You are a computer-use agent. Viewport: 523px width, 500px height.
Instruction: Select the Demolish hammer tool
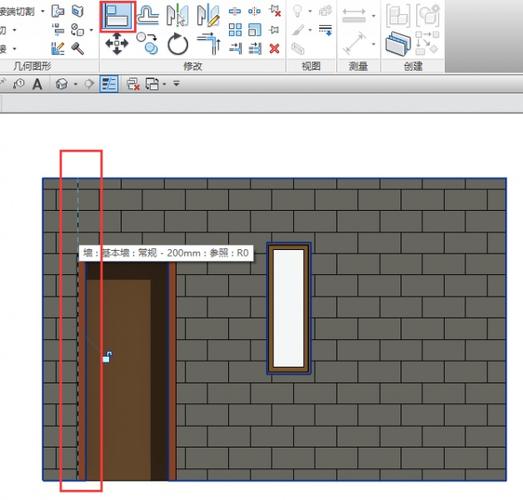point(78,49)
